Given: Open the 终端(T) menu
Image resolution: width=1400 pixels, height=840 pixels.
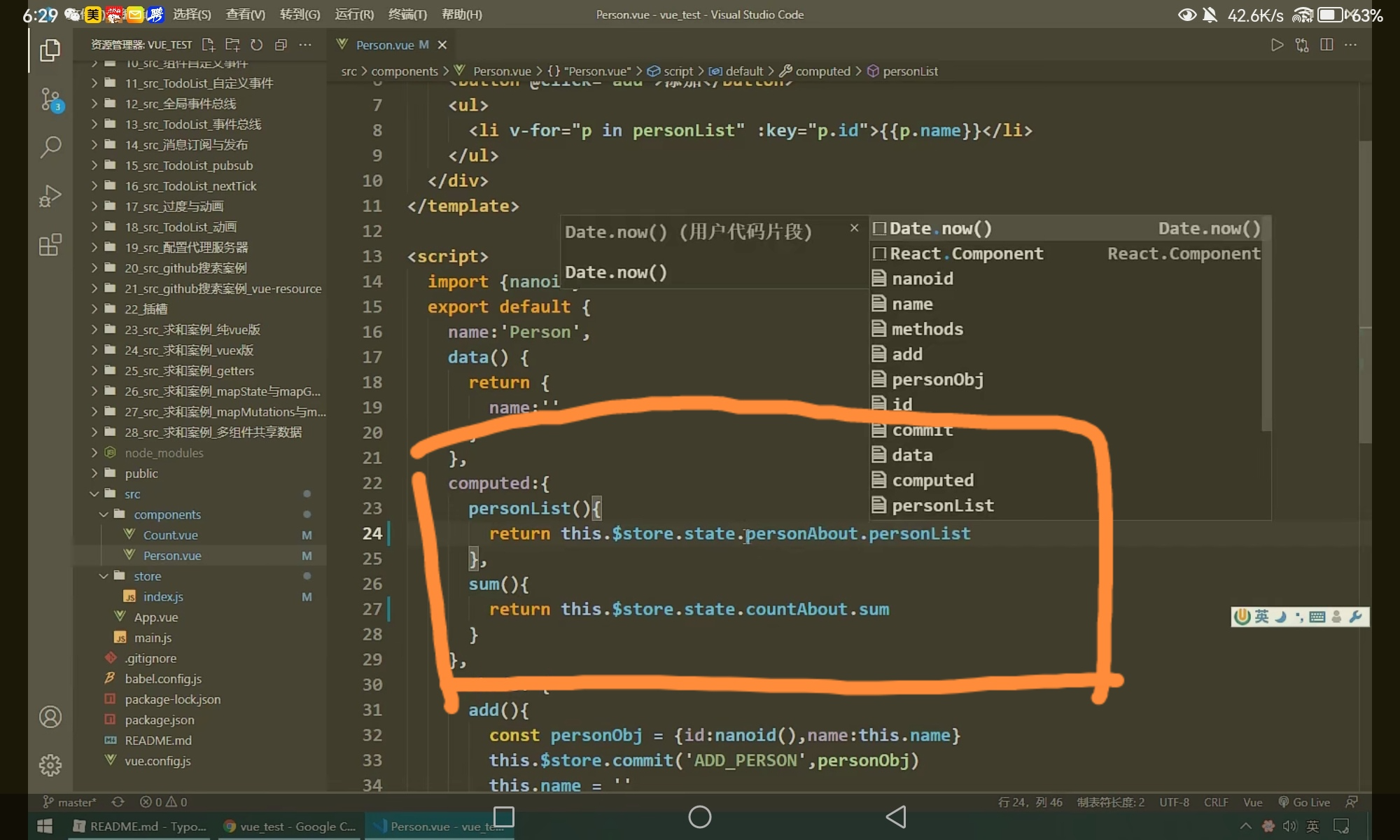Looking at the screenshot, I should tap(407, 14).
